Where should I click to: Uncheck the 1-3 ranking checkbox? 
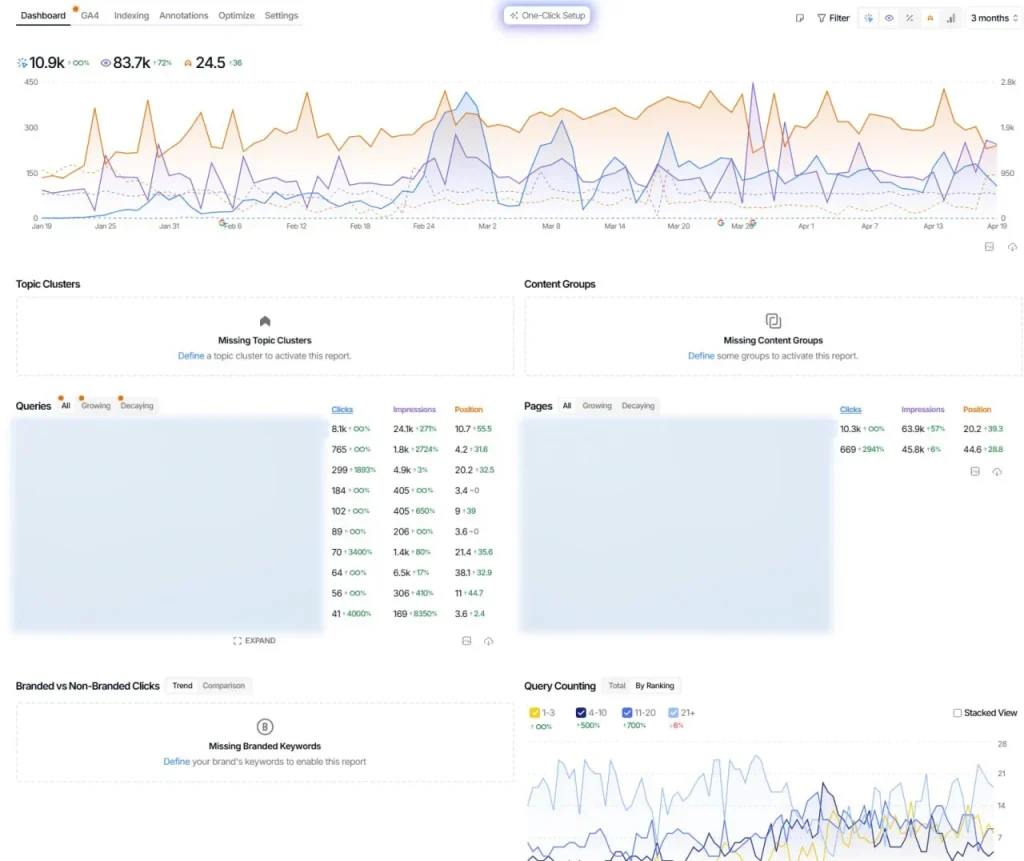pos(534,713)
